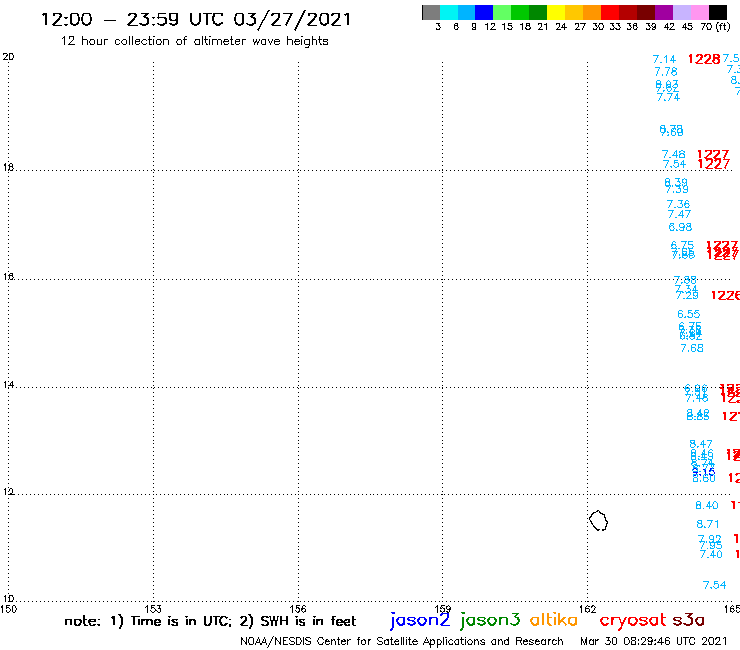
Task: Click the red 1226 time label
Action: [x=725, y=295]
